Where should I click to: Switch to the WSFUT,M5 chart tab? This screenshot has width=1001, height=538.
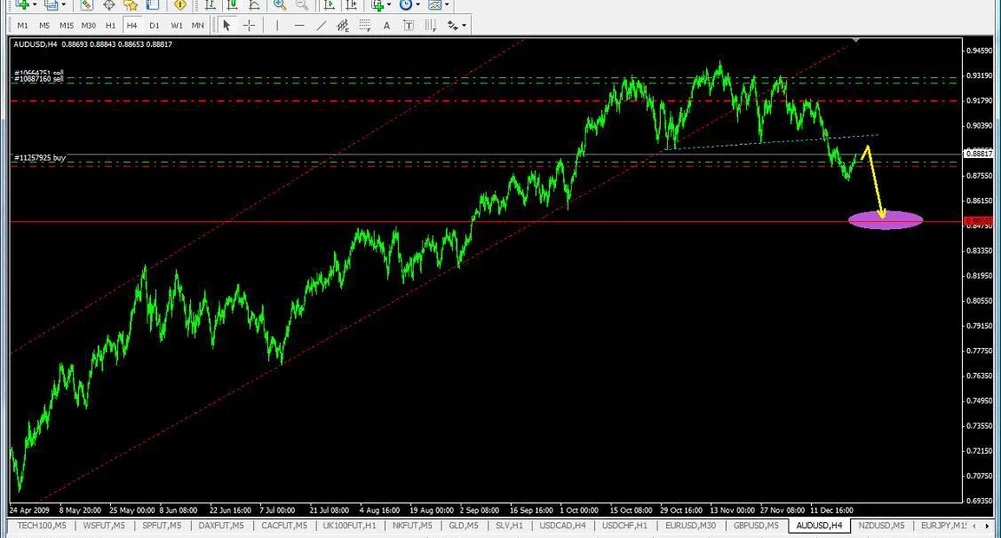point(105,525)
